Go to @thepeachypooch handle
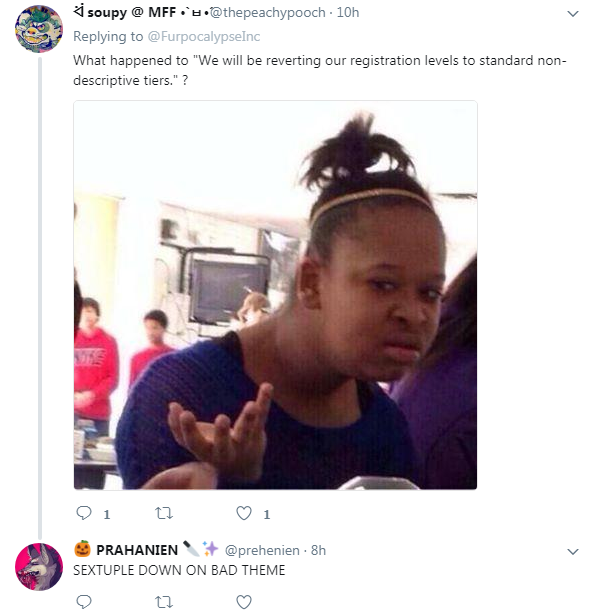The height and width of the screenshot is (612, 600). pyautogui.click(x=267, y=12)
